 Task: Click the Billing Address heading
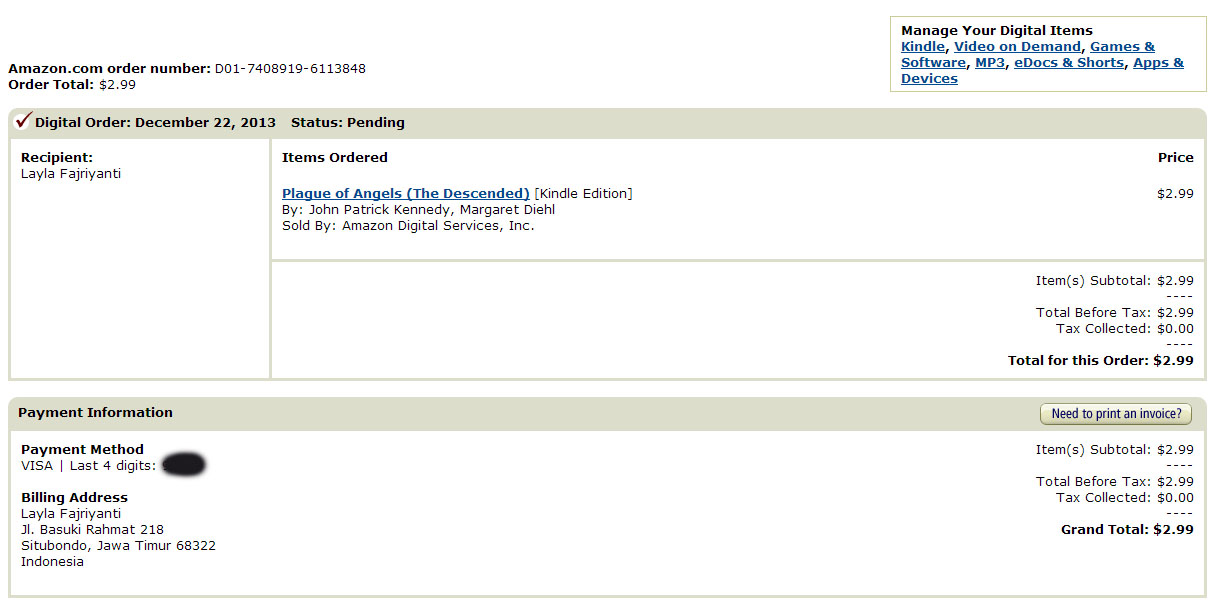pos(74,498)
